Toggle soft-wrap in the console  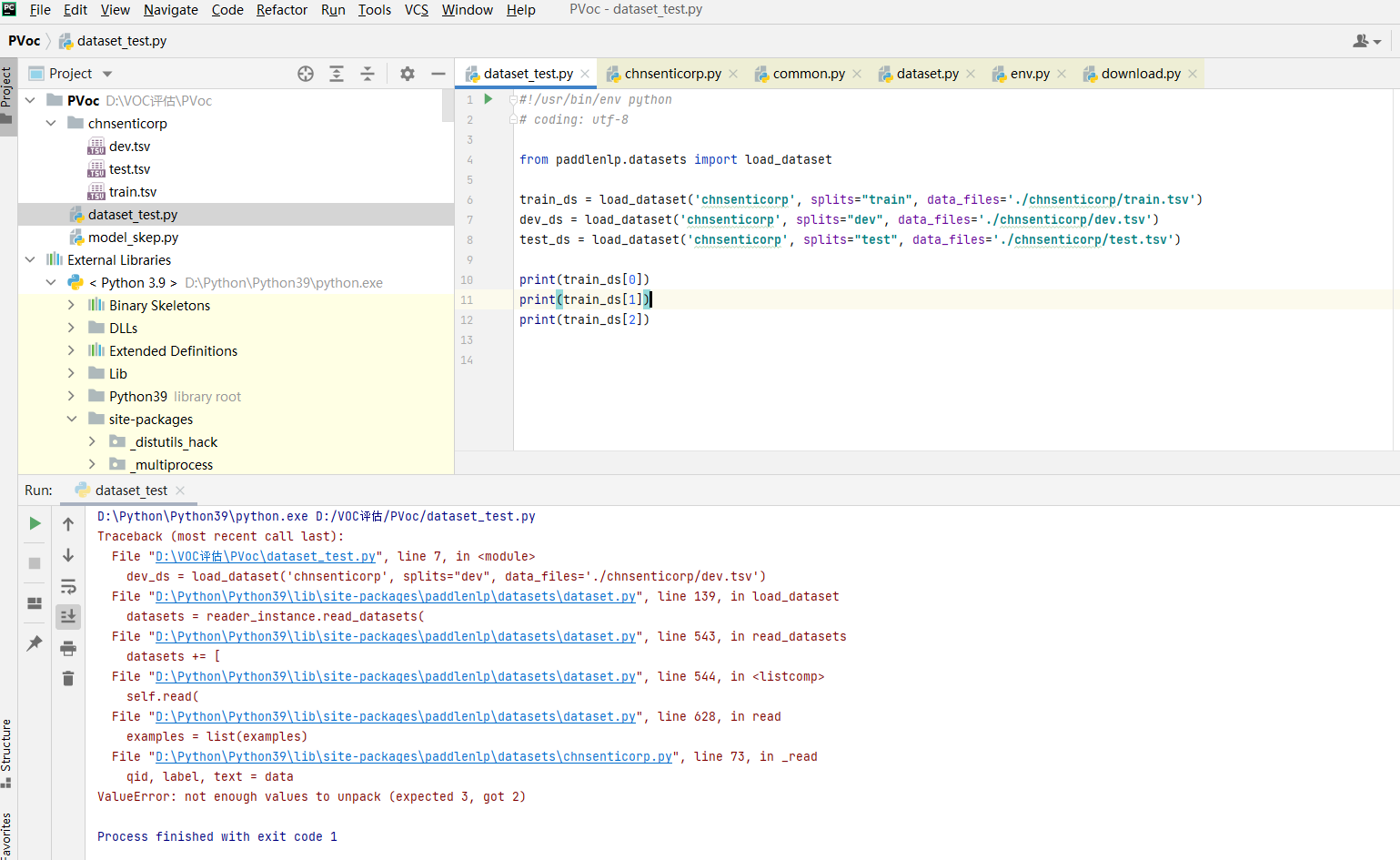[x=68, y=586]
